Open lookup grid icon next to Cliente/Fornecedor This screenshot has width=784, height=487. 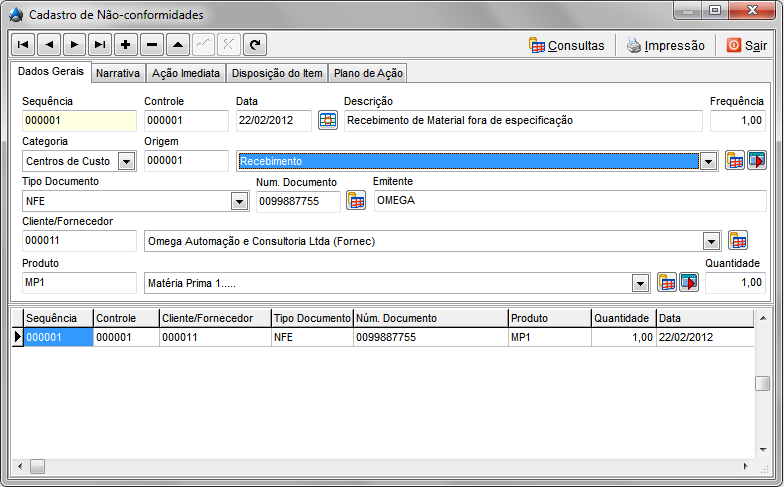(x=738, y=241)
